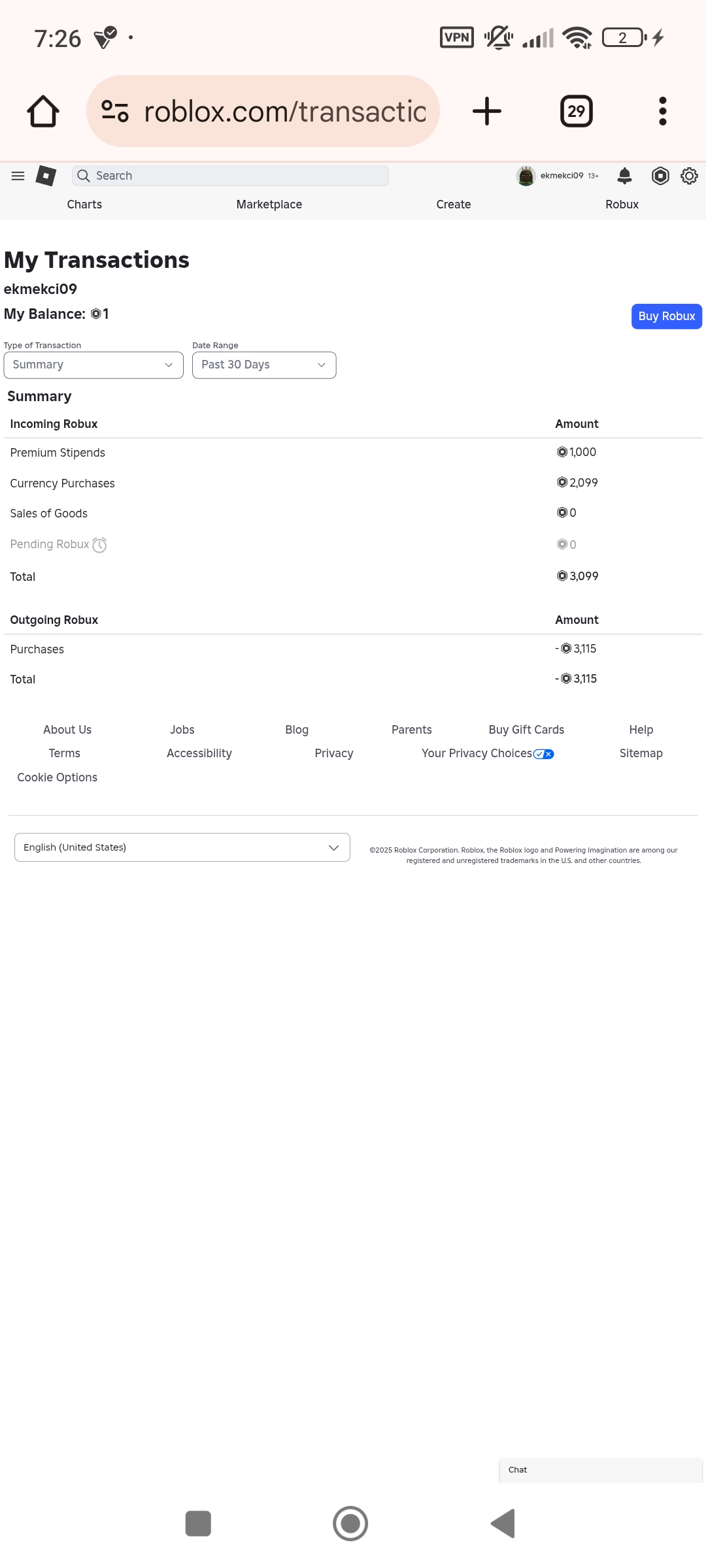Expand the Type of Transaction Summary dropdown
706x1568 pixels.
pos(93,365)
